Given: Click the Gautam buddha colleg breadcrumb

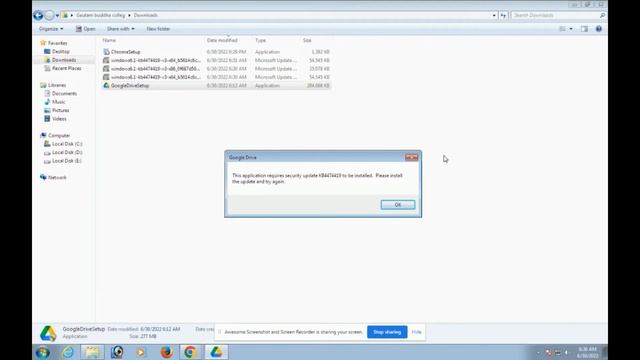Looking at the screenshot, I should (100, 15).
